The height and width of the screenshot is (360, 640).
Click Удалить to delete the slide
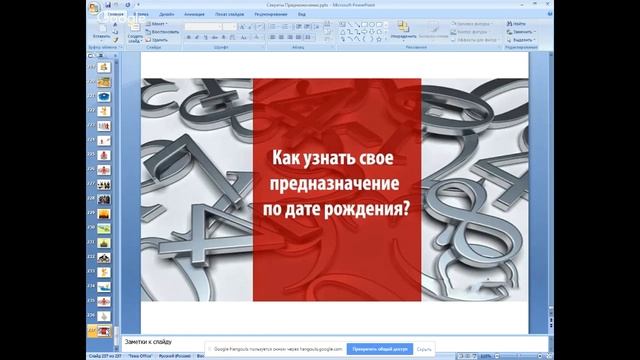click(x=157, y=40)
